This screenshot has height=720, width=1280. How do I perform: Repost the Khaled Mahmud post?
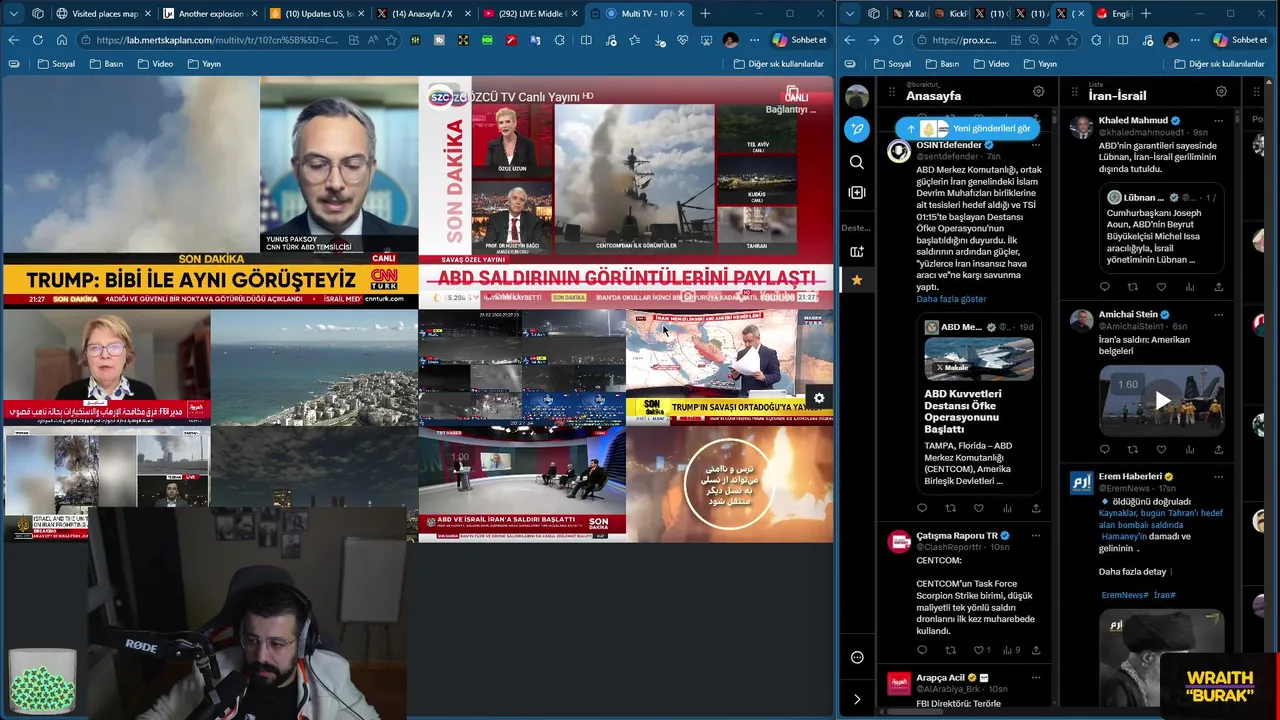[x=1133, y=287]
